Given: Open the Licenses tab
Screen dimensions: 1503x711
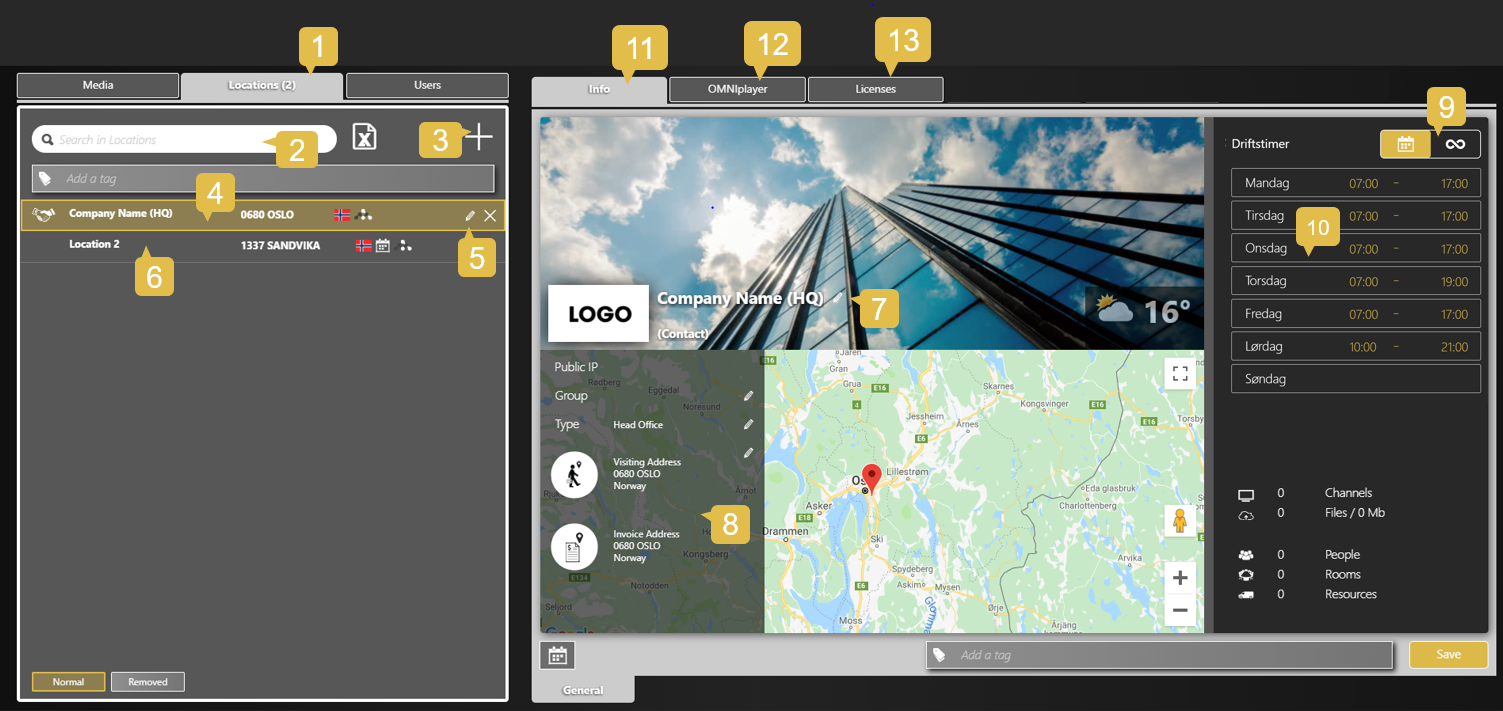Looking at the screenshot, I should [x=876, y=89].
